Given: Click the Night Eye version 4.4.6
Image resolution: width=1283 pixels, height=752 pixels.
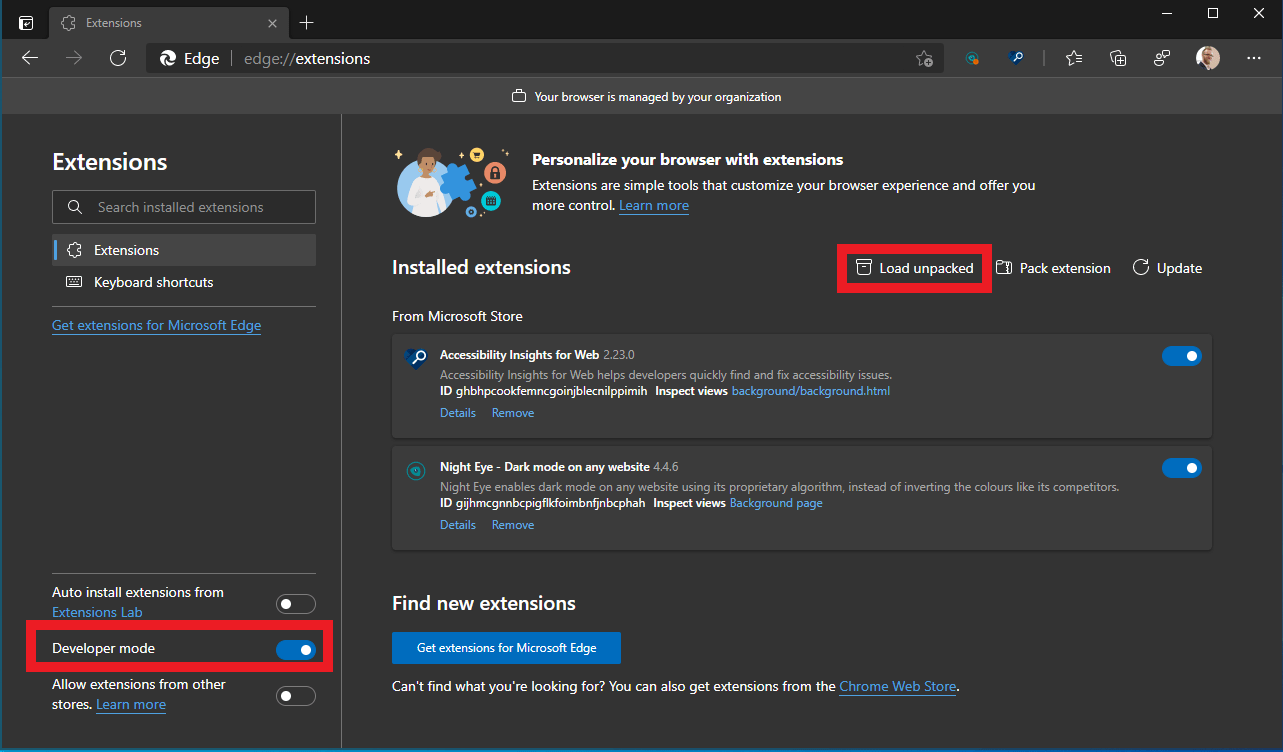Looking at the screenshot, I should click(666, 467).
